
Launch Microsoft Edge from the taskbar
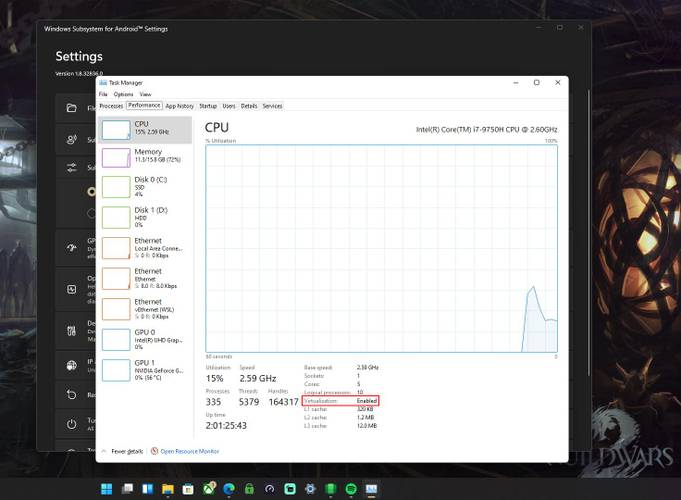(x=229, y=489)
